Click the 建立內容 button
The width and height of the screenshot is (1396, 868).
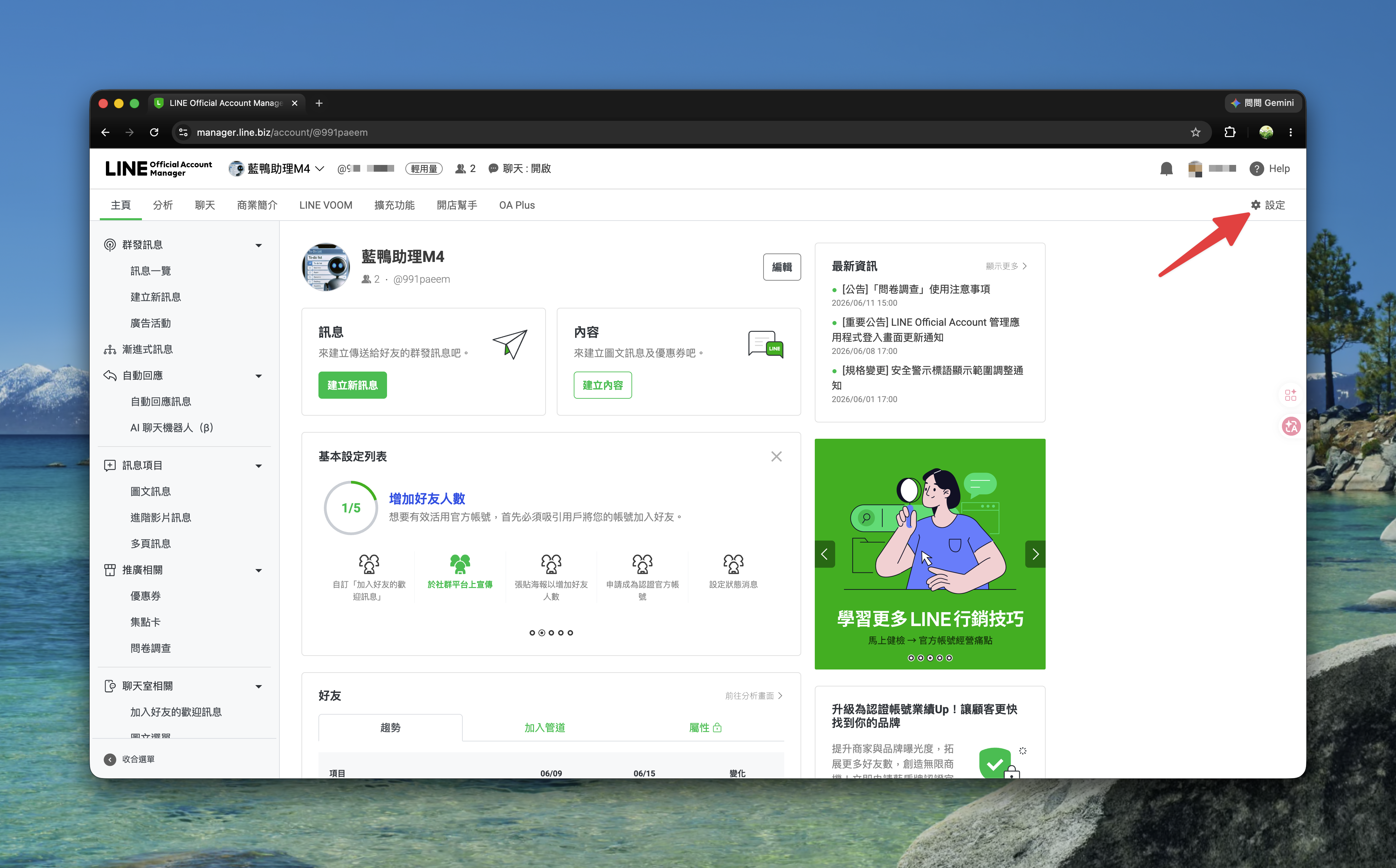tap(603, 385)
